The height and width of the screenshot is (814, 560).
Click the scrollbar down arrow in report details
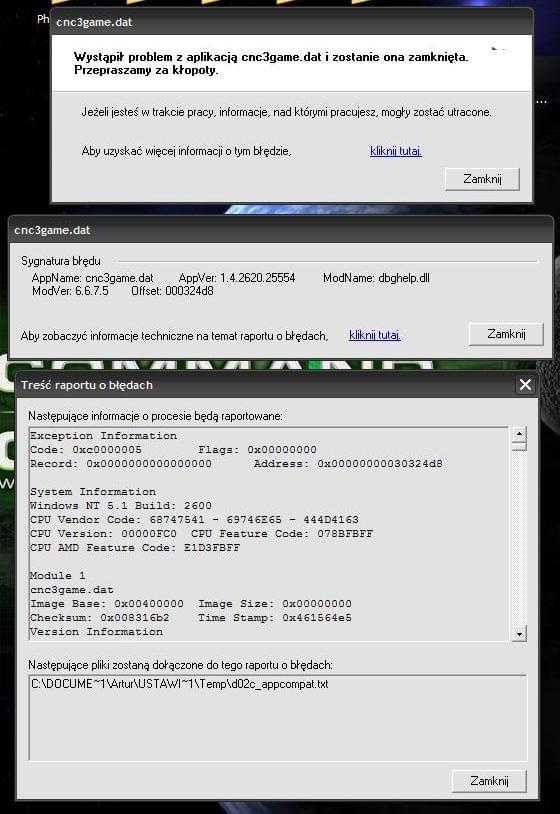[519, 633]
